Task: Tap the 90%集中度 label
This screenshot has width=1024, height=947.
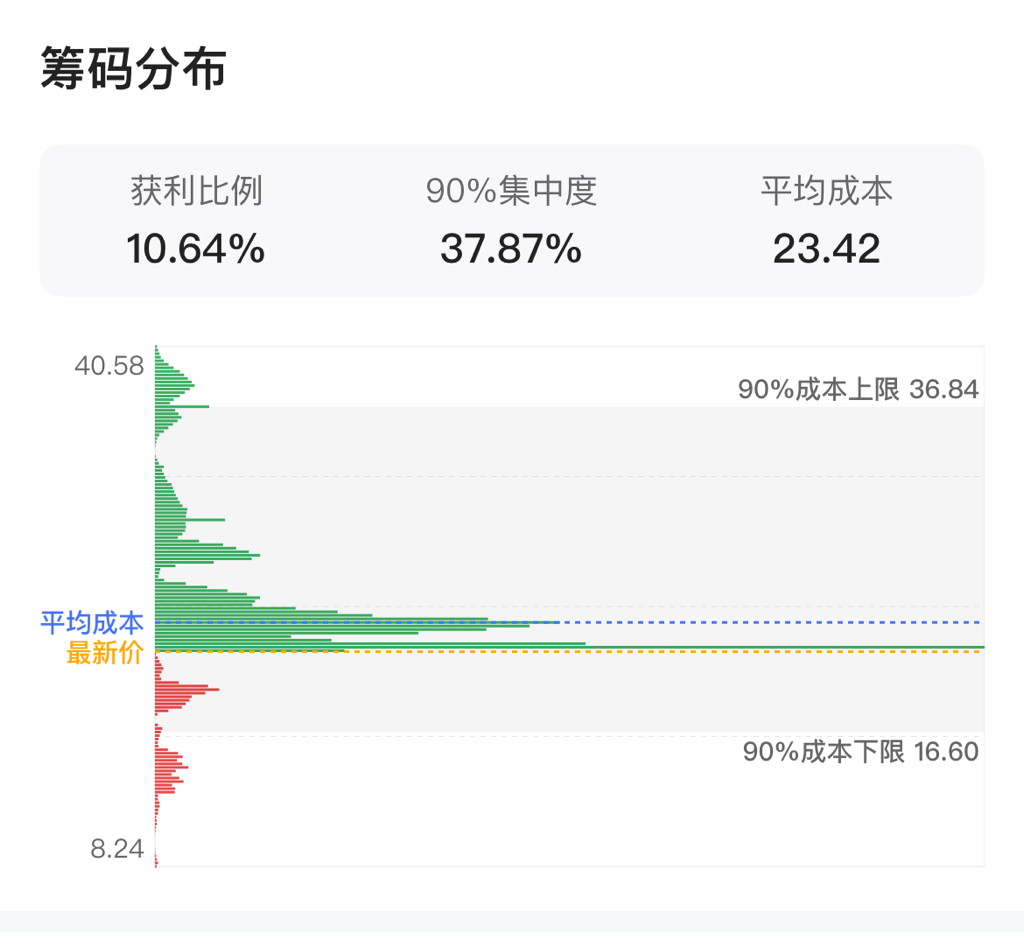Action: pyautogui.click(x=511, y=190)
